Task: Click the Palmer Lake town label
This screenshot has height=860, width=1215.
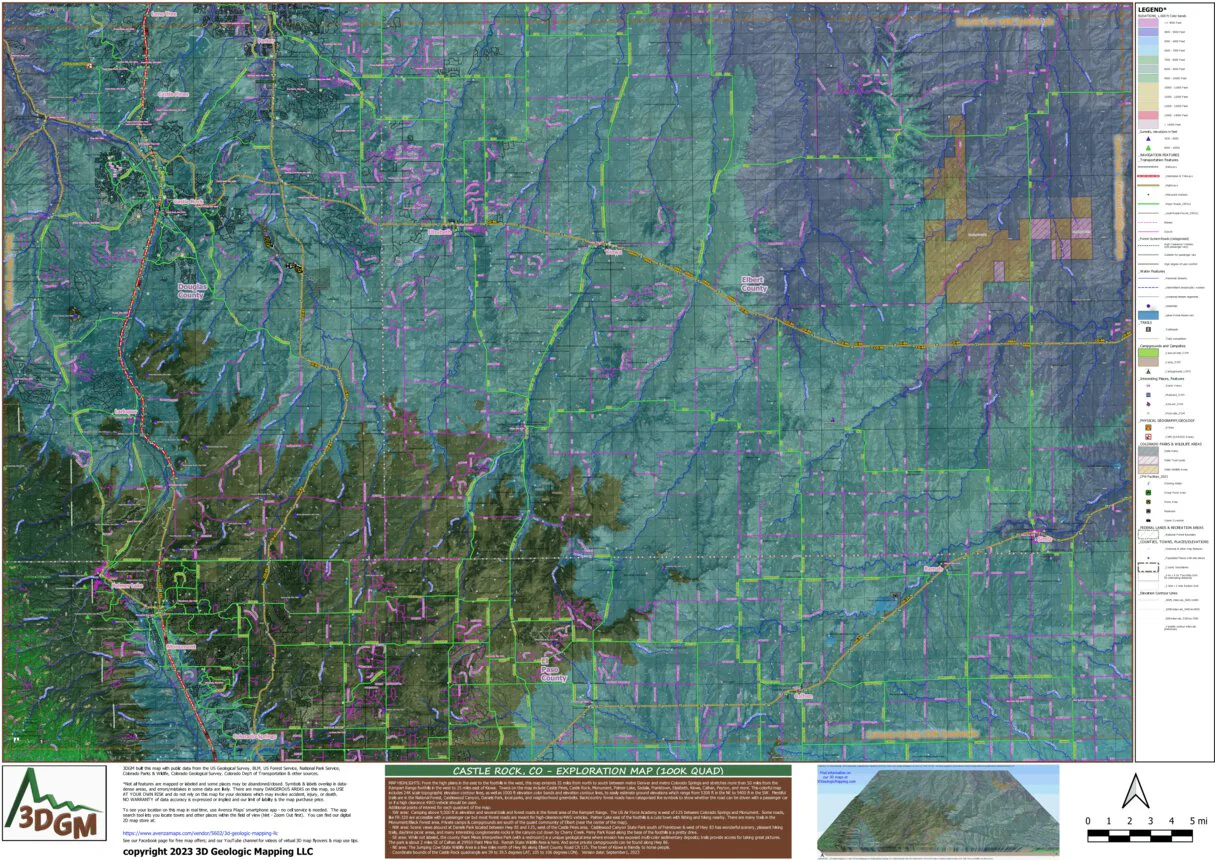Action: click(x=127, y=585)
